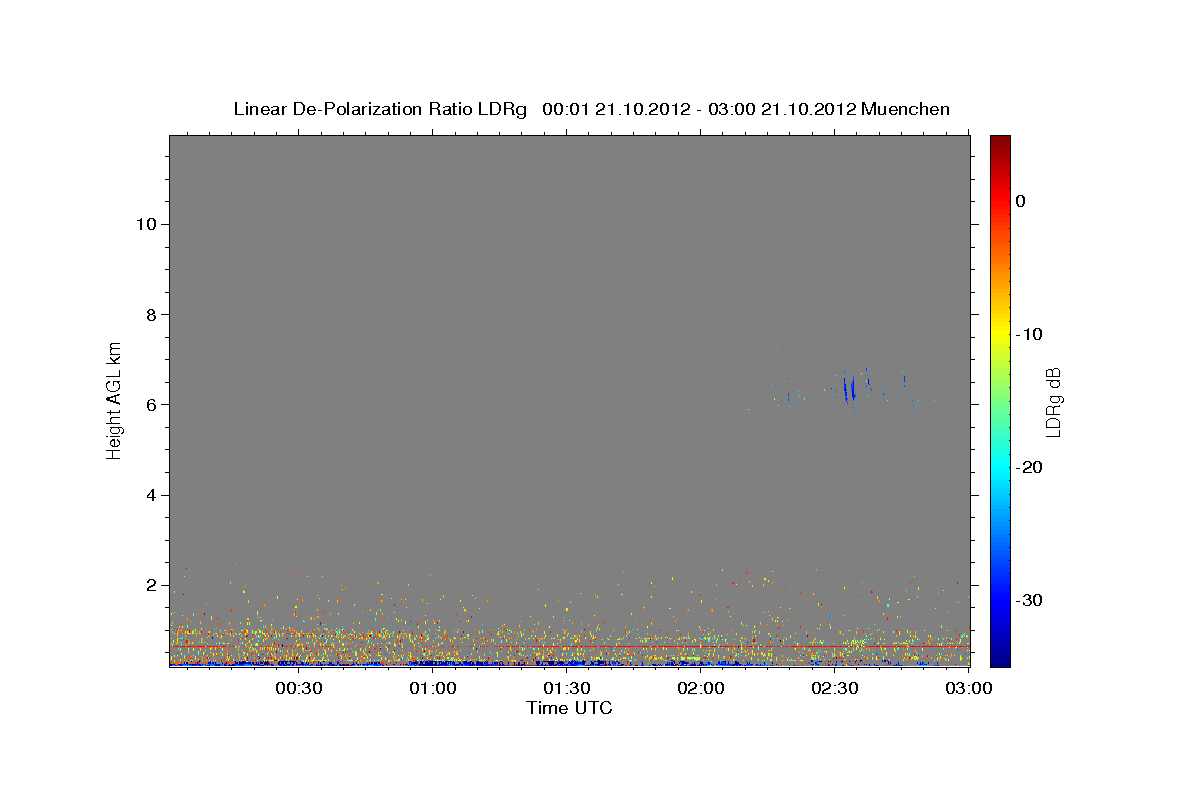Click the 'Muenchen' location label in title
The width and height of the screenshot is (1200, 800).
(905, 109)
